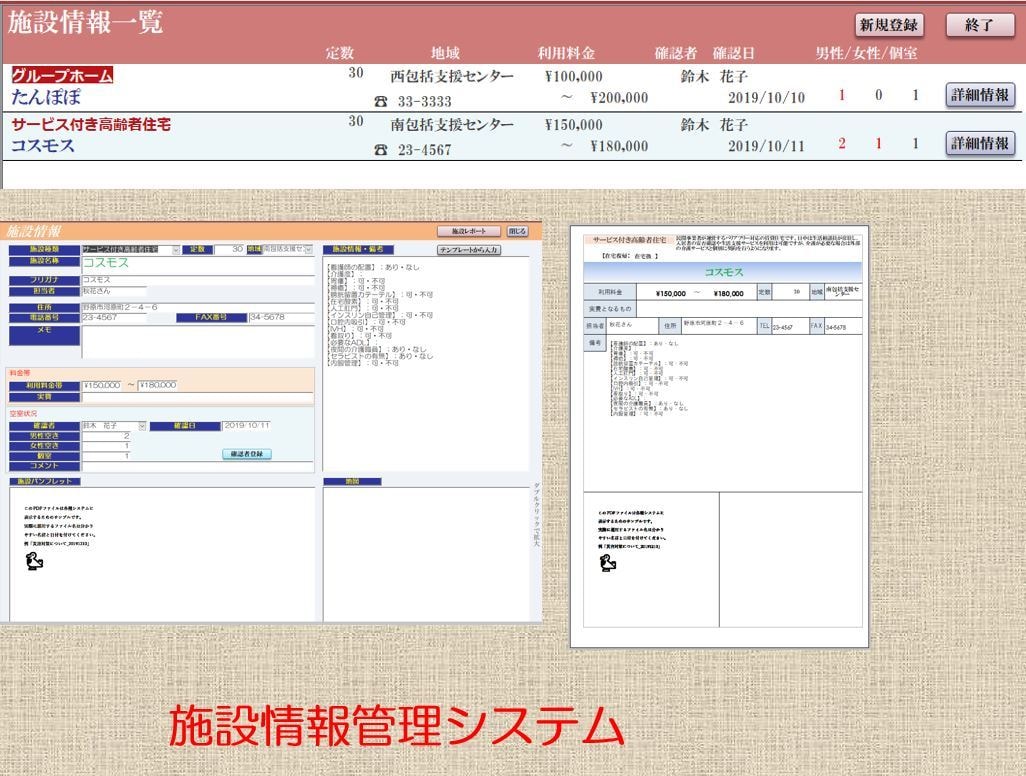Image resolution: width=1026 pixels, height=776 pixels.
Task: Click the confirmation date 2019/10/11 in the list
Action: click(x=766, y=145)
